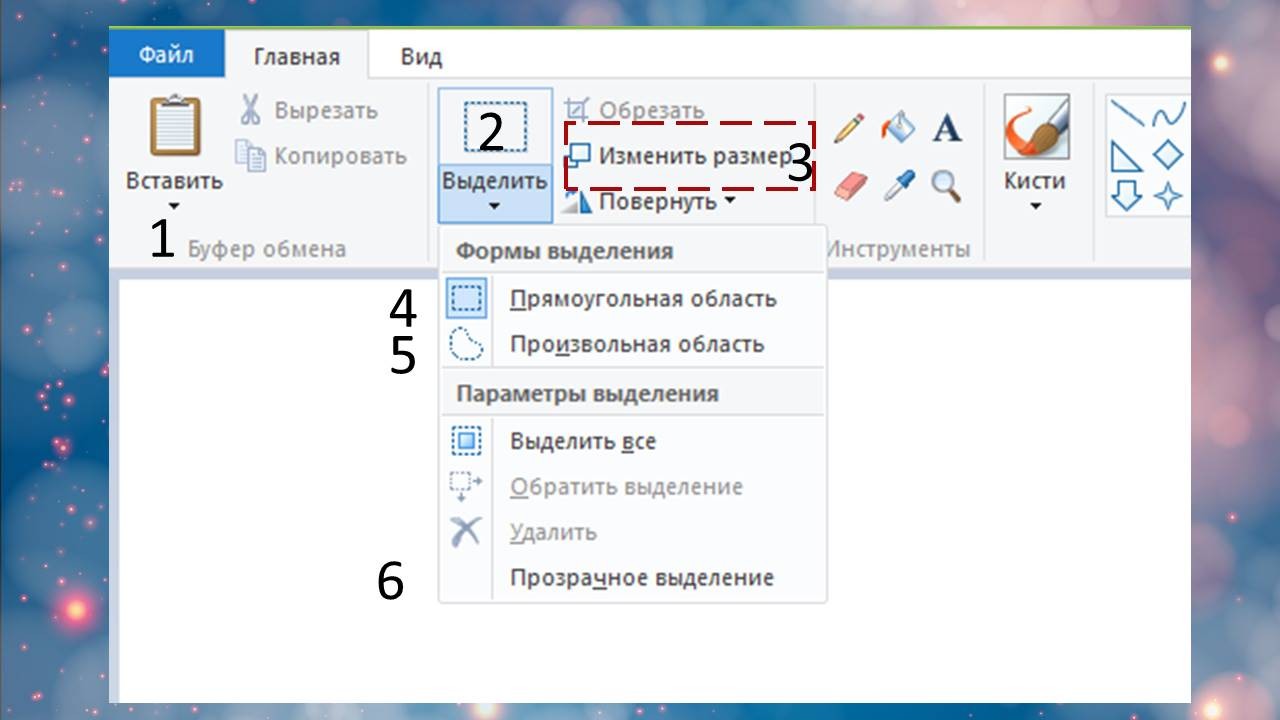The height and width of the screenshot is (720, 1280).
Task: Select the right triangle shape
Action: coord(1126,155)
